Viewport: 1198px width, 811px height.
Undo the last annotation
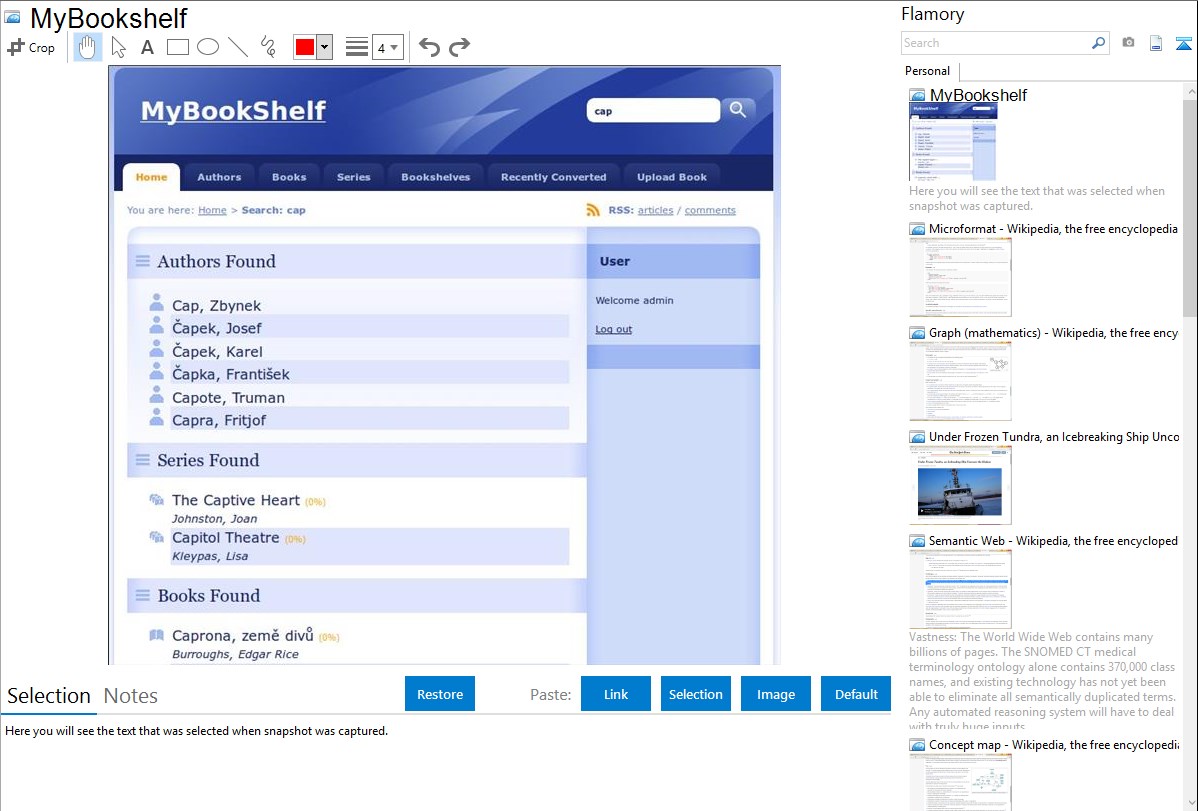pos(429,47)
